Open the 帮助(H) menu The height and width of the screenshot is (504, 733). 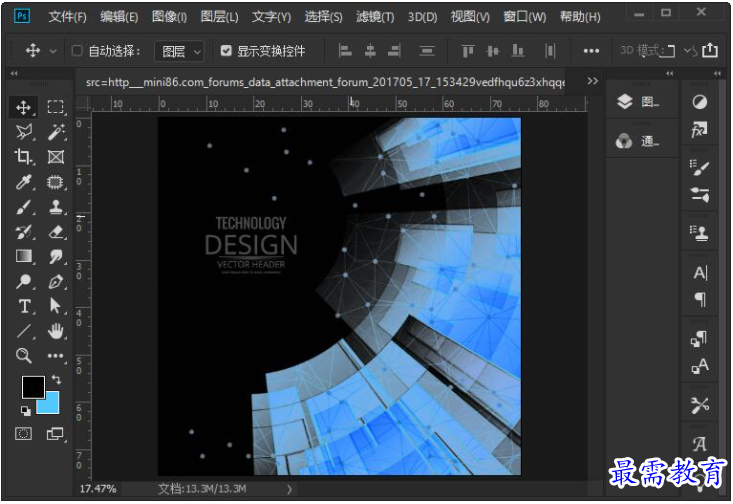point(580,17)
